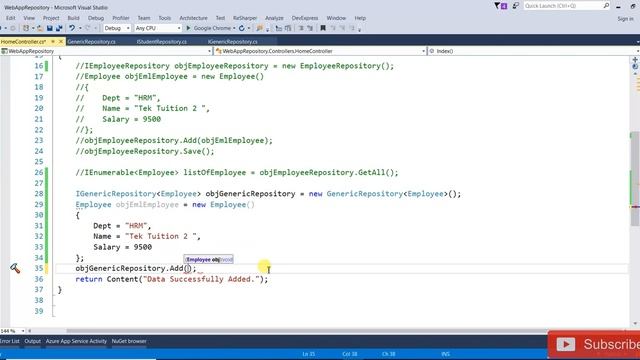Viewport: 640px width, 360px height.
Task: Open the Tools menu
Action: pyautogui.click(x=164, y=18)
